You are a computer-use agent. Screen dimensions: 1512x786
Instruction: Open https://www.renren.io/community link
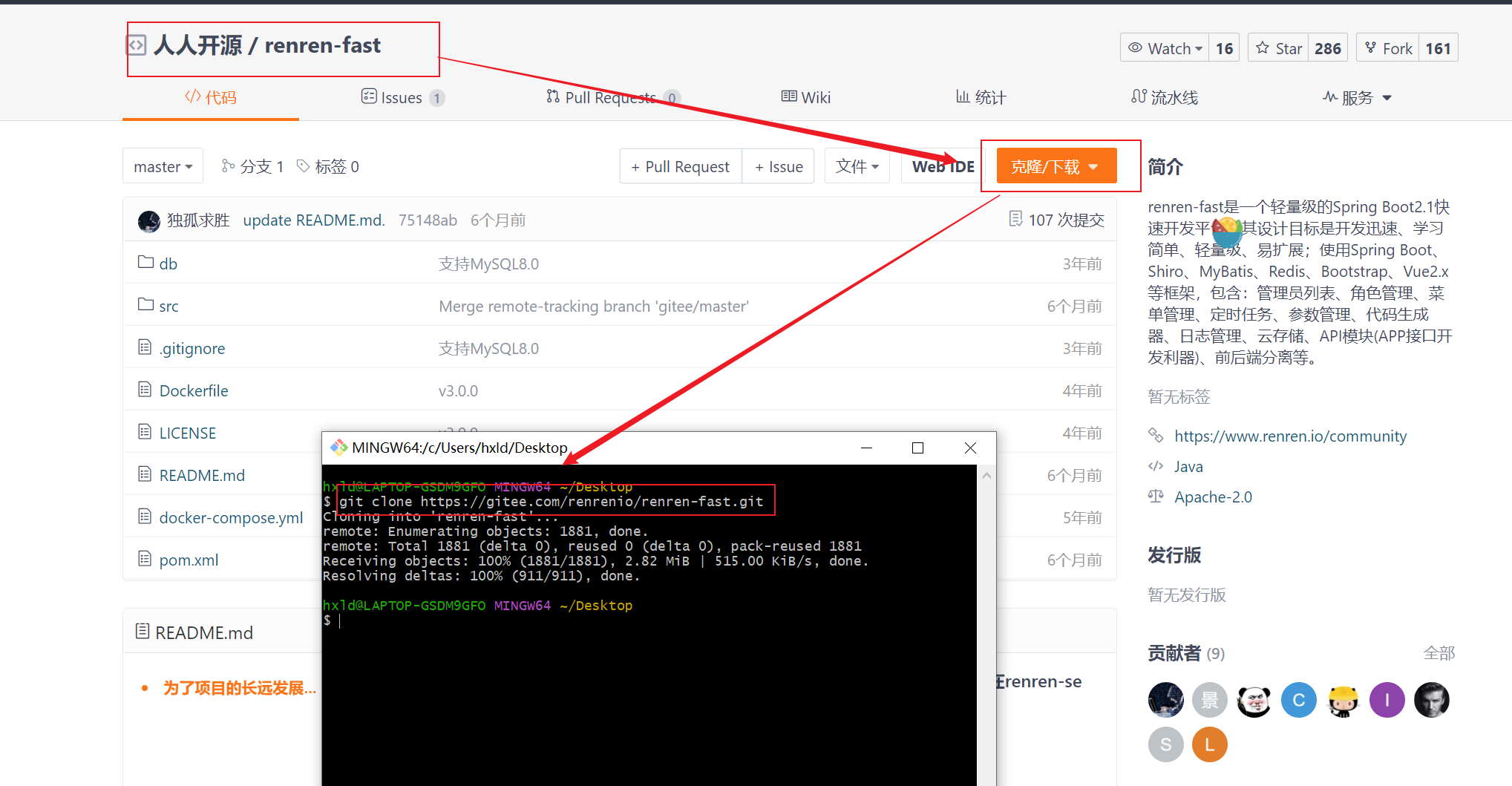tap(1290, 436)
